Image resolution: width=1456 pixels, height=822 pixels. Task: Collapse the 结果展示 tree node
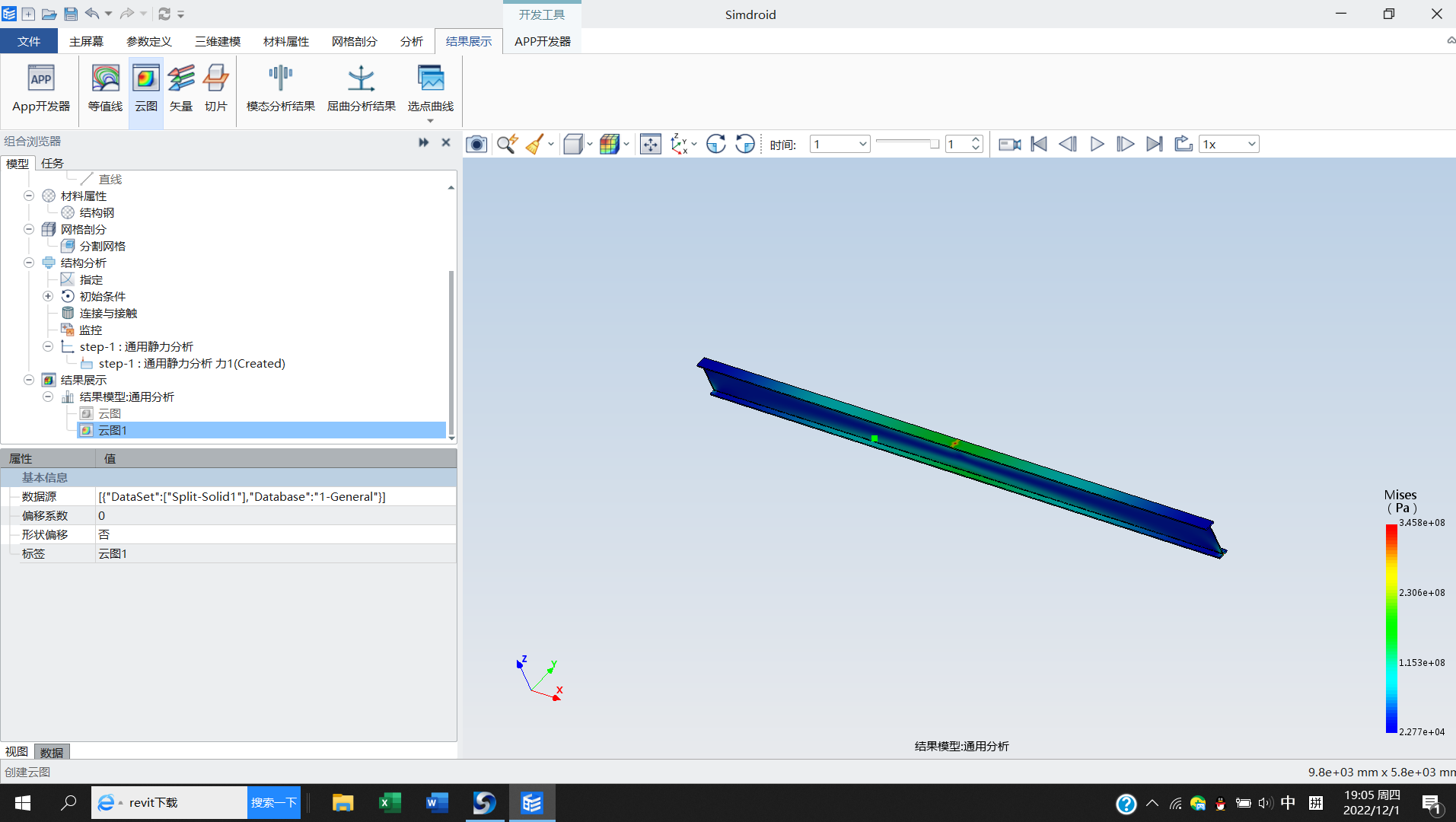29,380
